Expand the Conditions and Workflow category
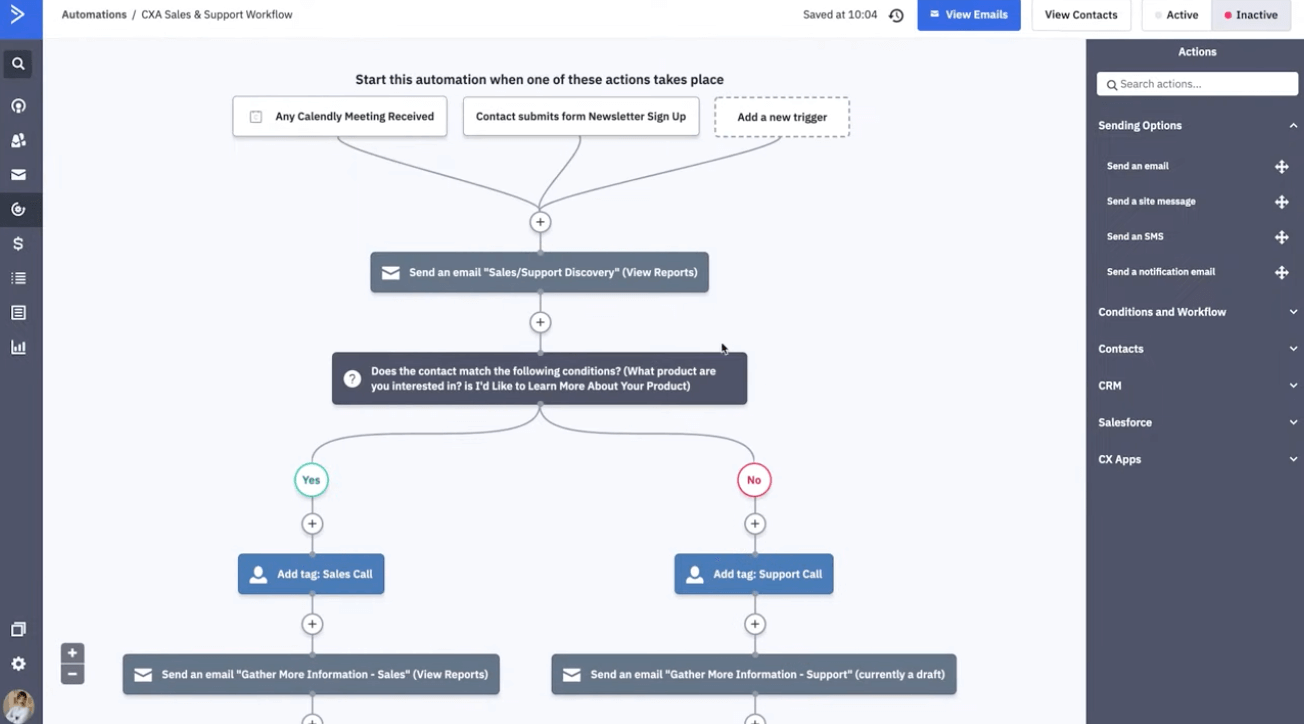1304x724 pixels. tap(1197, 311)
